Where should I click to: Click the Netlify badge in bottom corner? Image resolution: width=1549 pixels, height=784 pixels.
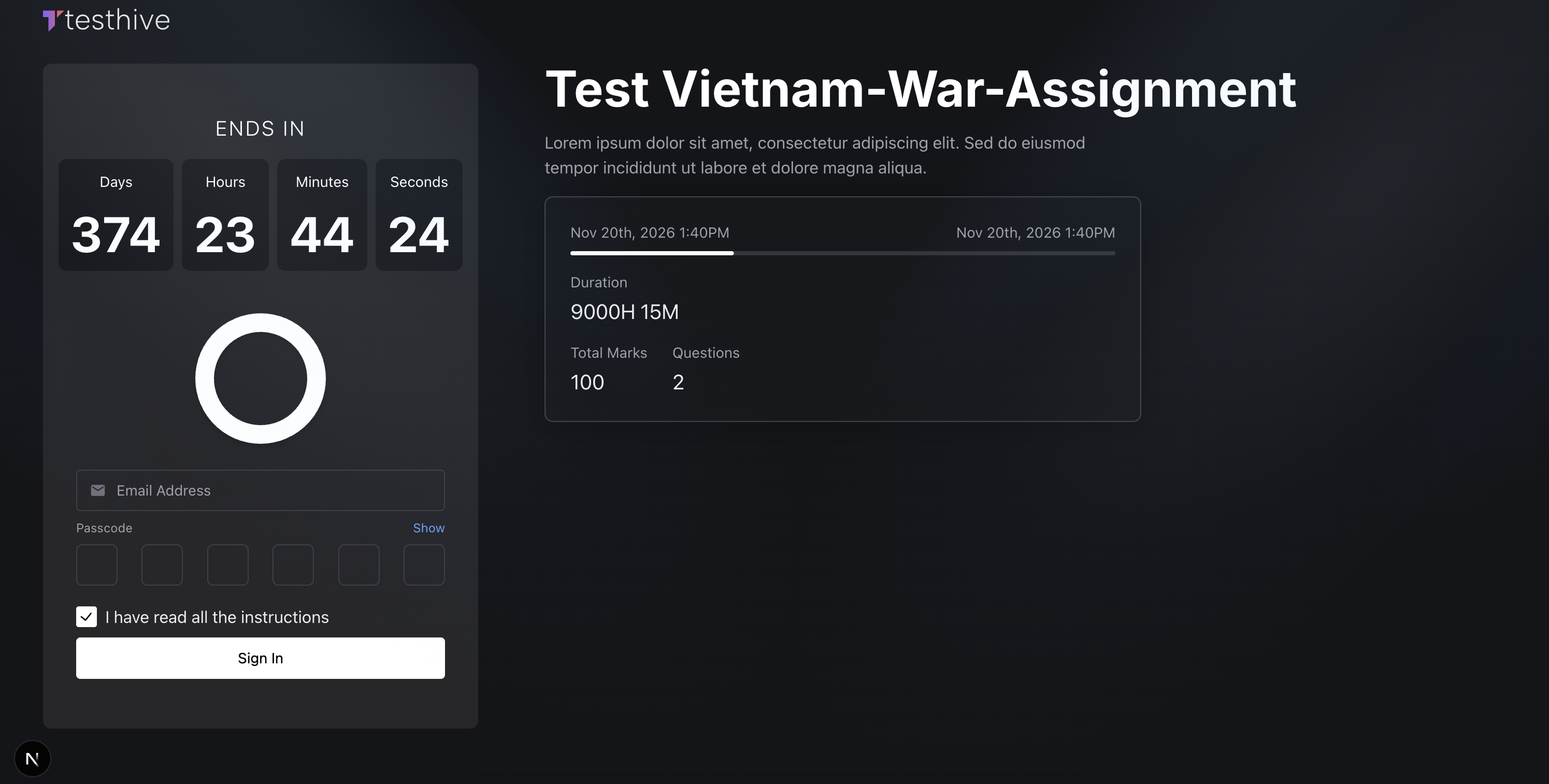pos(33,758)
